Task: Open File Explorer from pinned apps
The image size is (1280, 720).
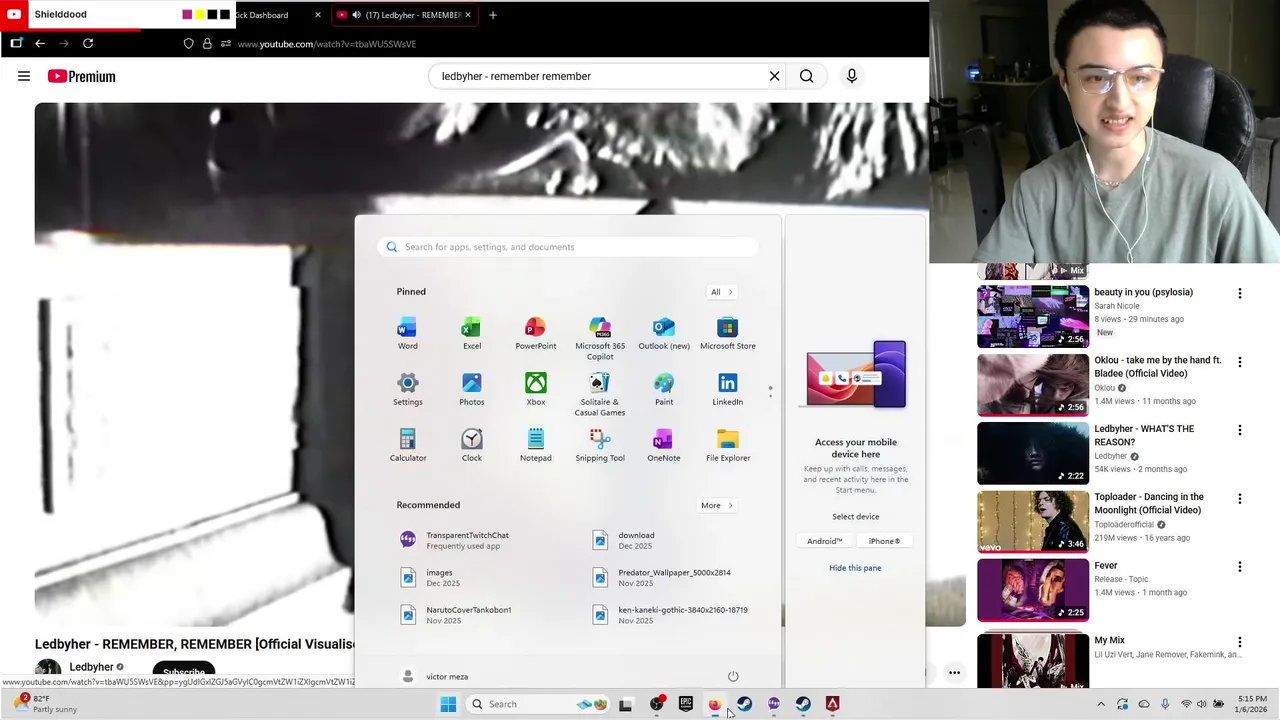Action: point(727,446)
